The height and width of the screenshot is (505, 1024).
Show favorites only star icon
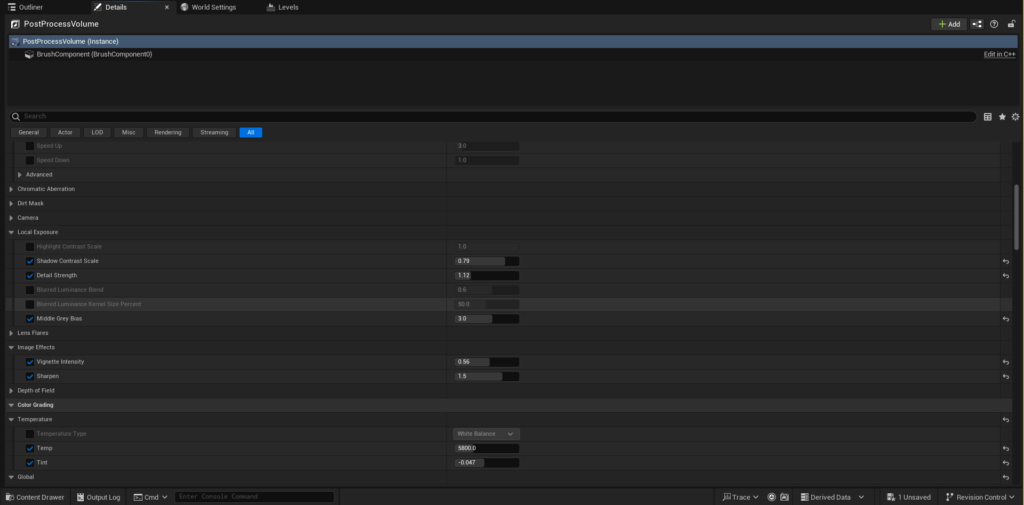point(1002,117)
